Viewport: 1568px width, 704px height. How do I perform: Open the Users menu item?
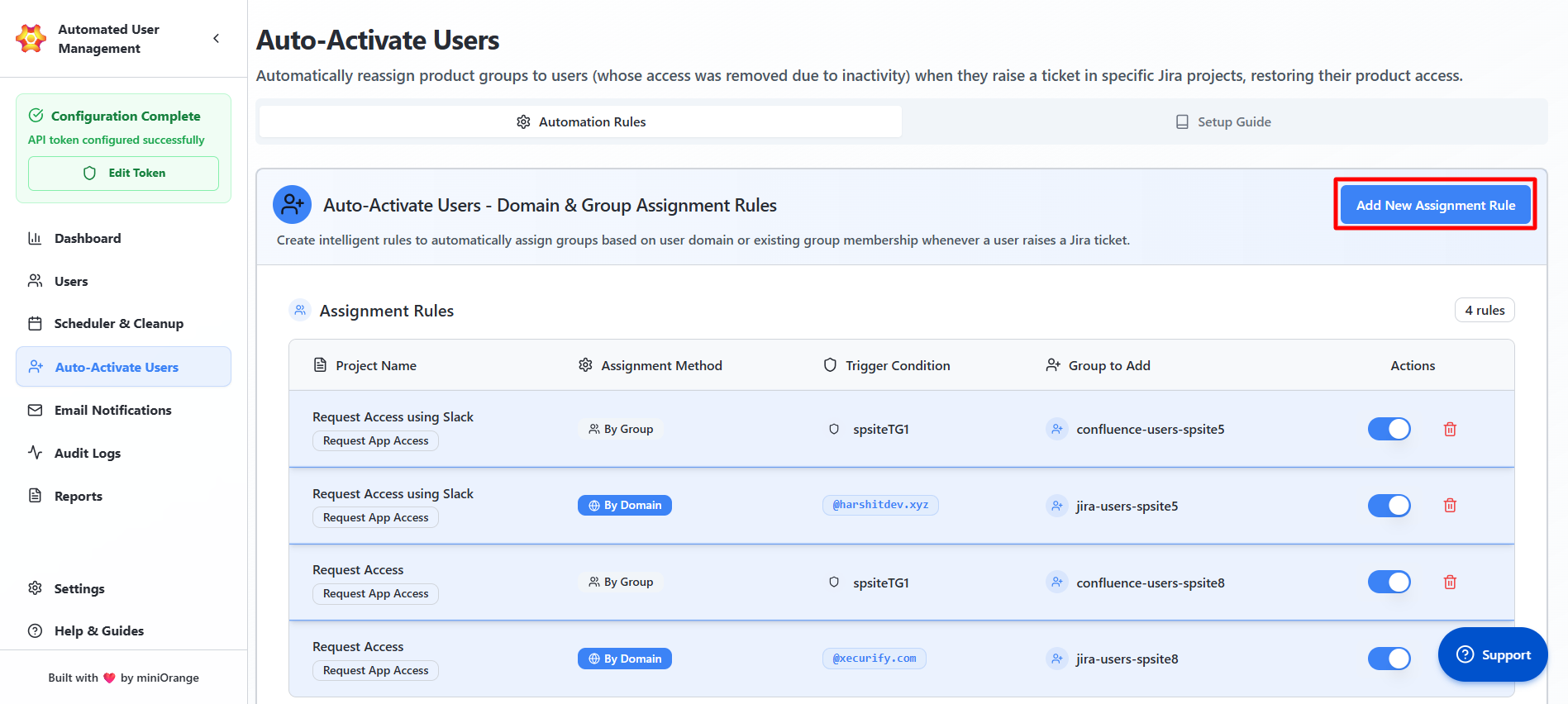coord(124,282)
